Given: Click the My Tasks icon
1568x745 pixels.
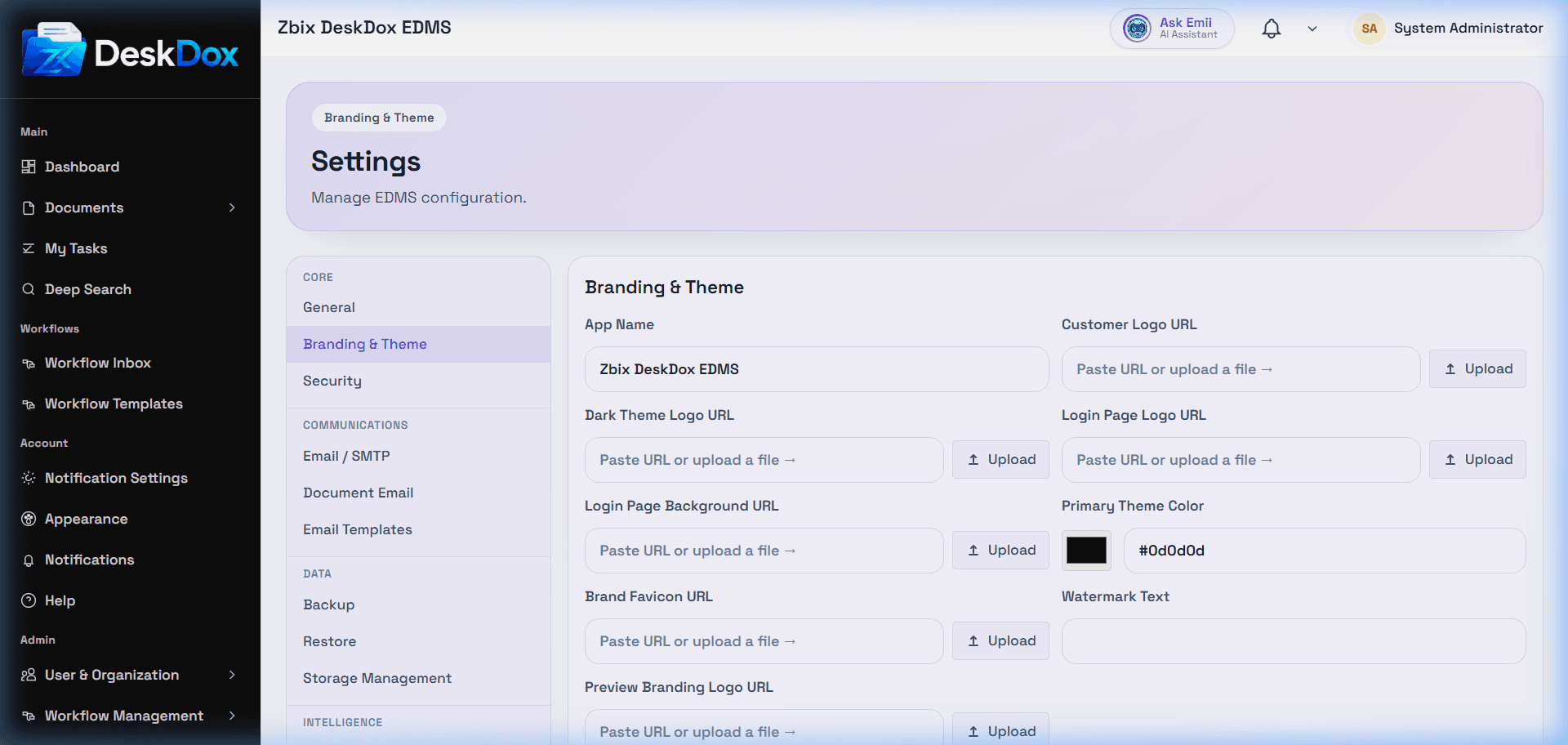Looking at the screenshot, I should [29, 248].
